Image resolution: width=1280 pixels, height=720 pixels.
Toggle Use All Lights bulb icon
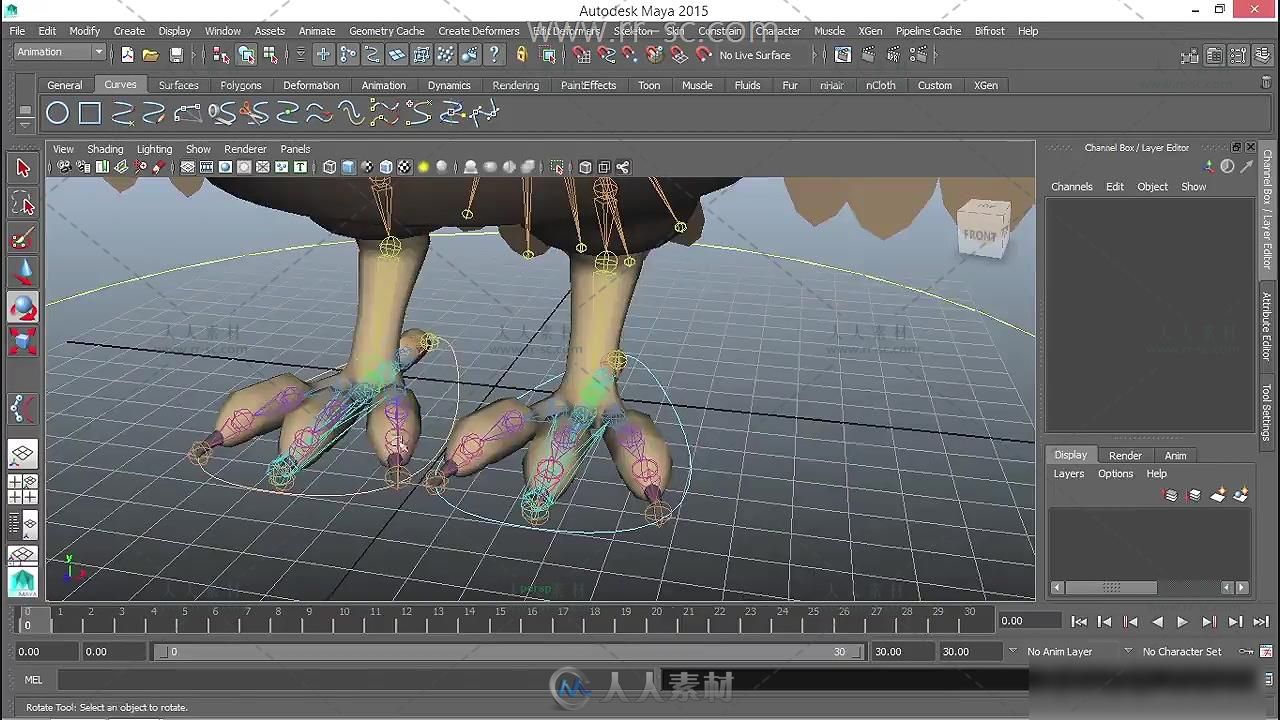[x=423, y=167]
